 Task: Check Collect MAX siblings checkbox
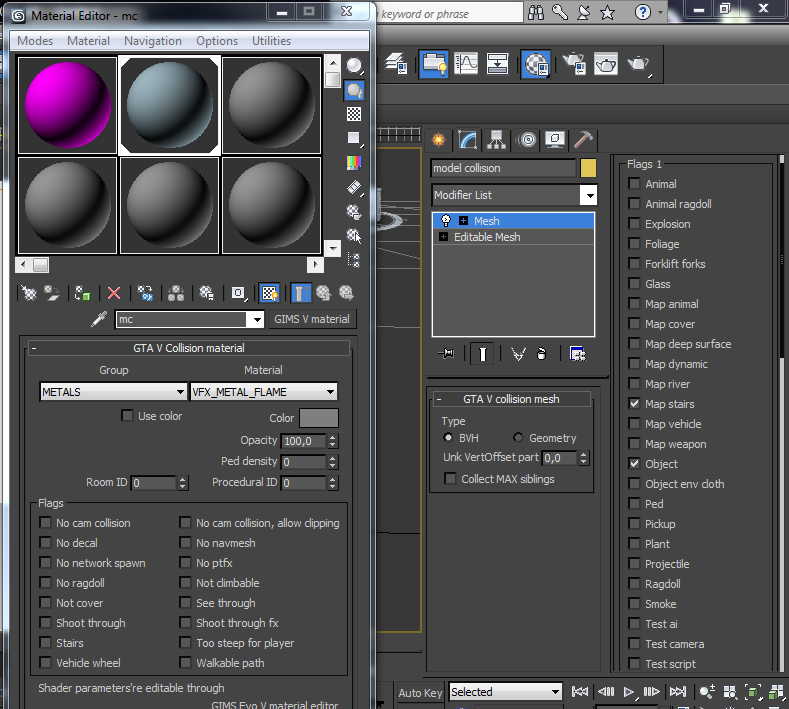(450, 479)
